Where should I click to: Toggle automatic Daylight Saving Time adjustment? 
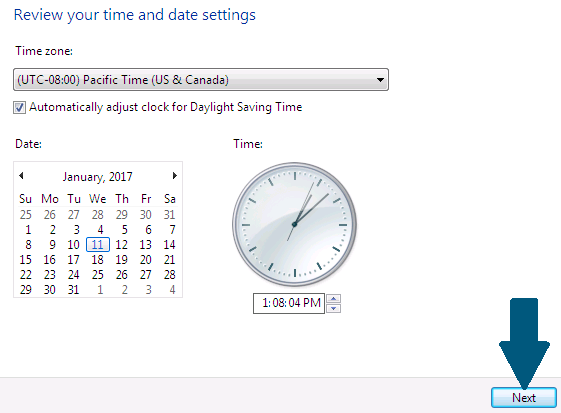19,107
